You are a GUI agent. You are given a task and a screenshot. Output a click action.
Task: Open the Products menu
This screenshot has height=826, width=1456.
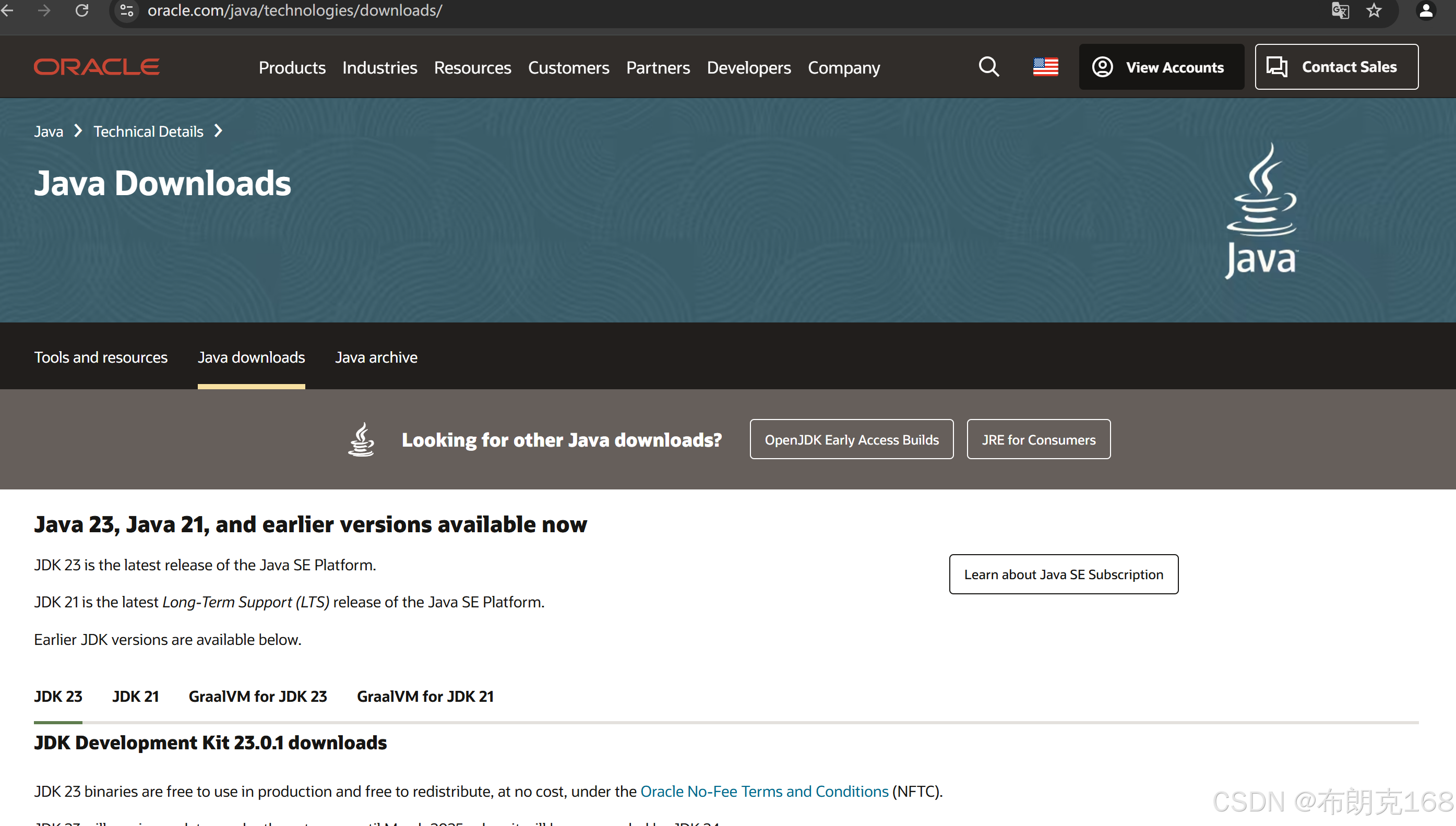pyautogui.click(x=292, y=67)
